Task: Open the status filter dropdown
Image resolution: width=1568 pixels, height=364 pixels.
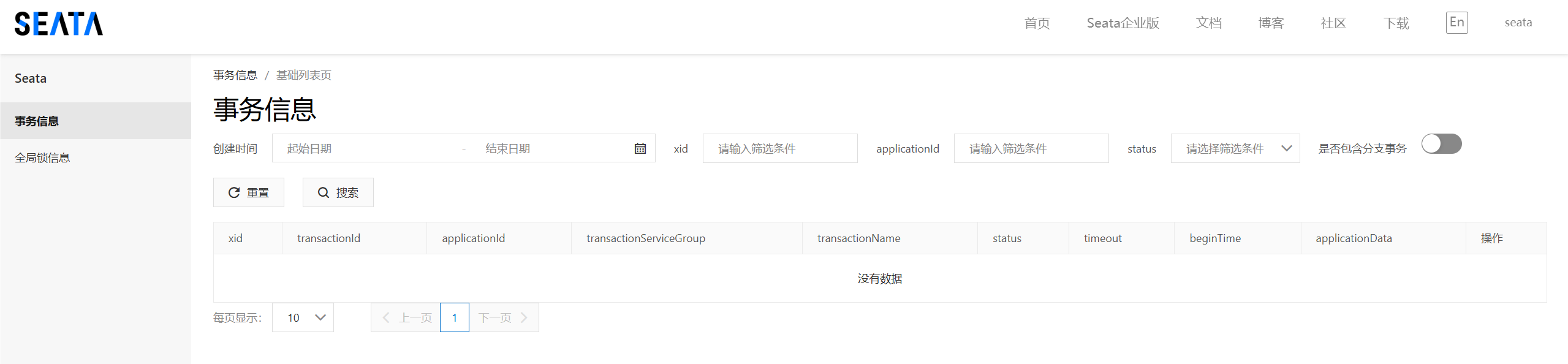Action: [1235, 148]
